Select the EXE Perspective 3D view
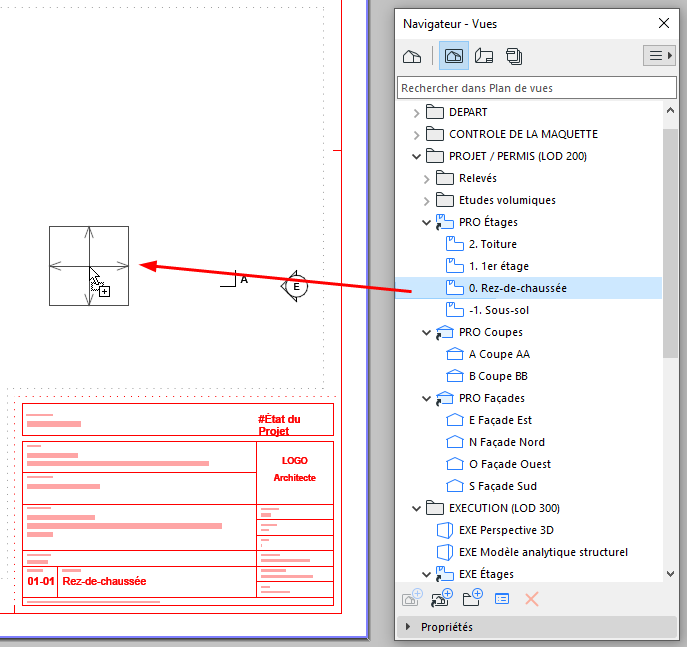687x647 pixels. pyautogui.click(x=506, y=530)
